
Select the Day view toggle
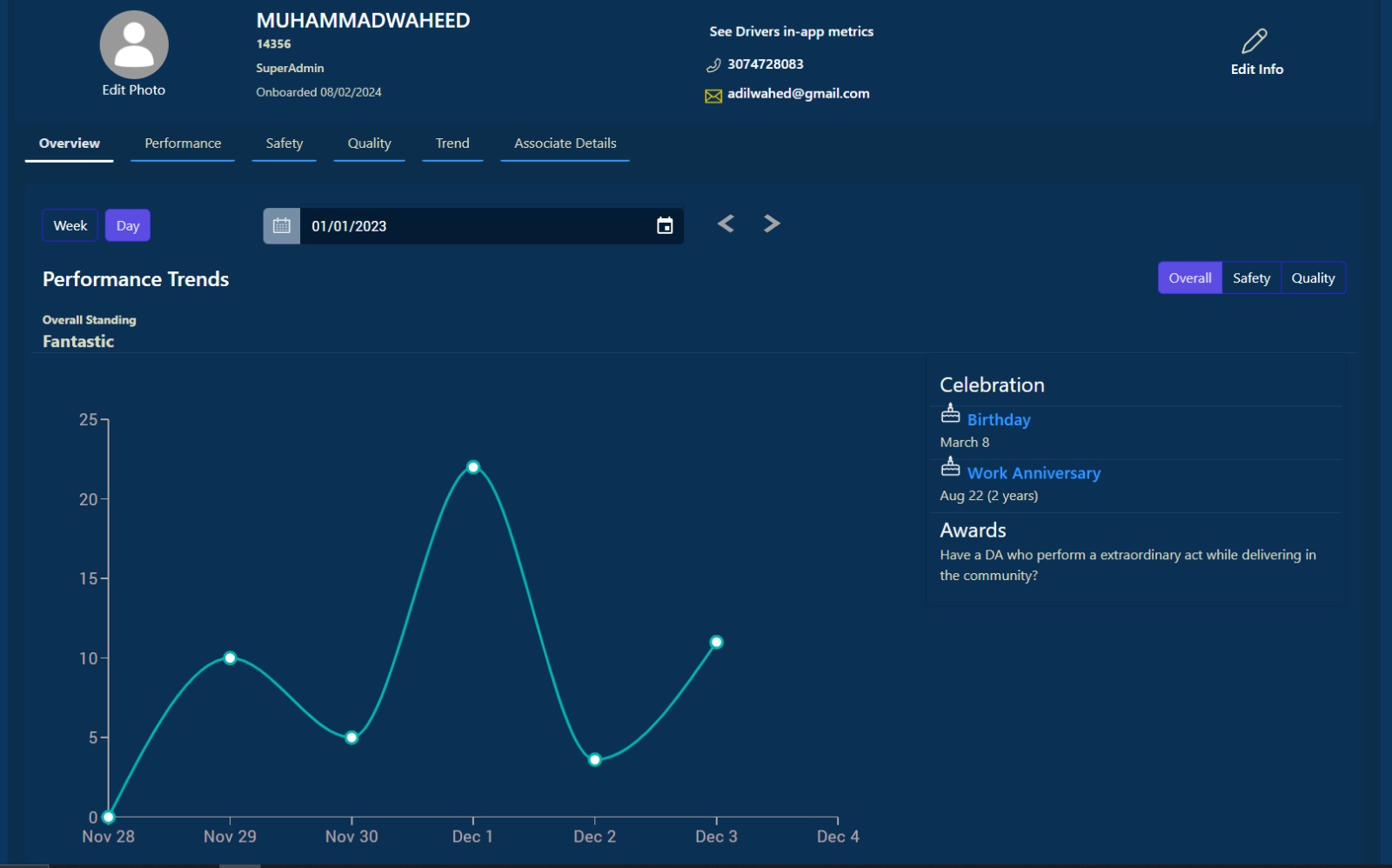point(128,226)
